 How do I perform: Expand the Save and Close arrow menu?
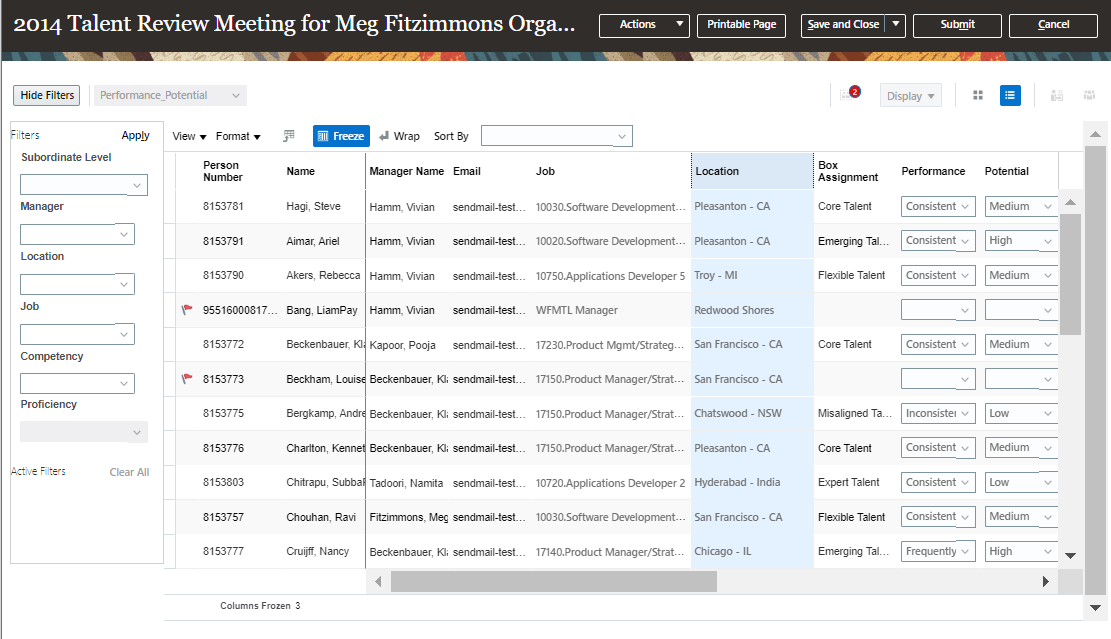pos(896,25)
